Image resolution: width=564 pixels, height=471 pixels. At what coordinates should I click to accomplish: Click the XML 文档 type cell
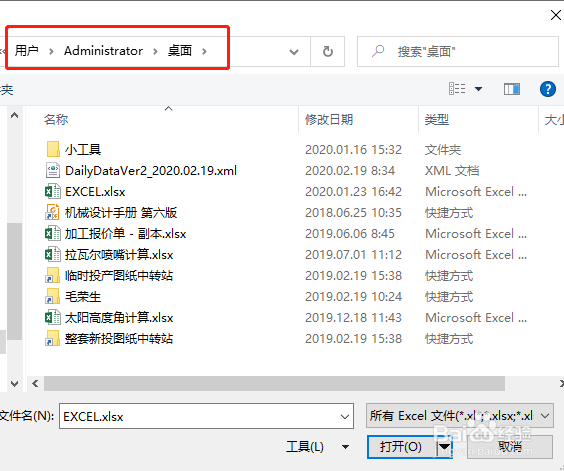click(452, 171)
